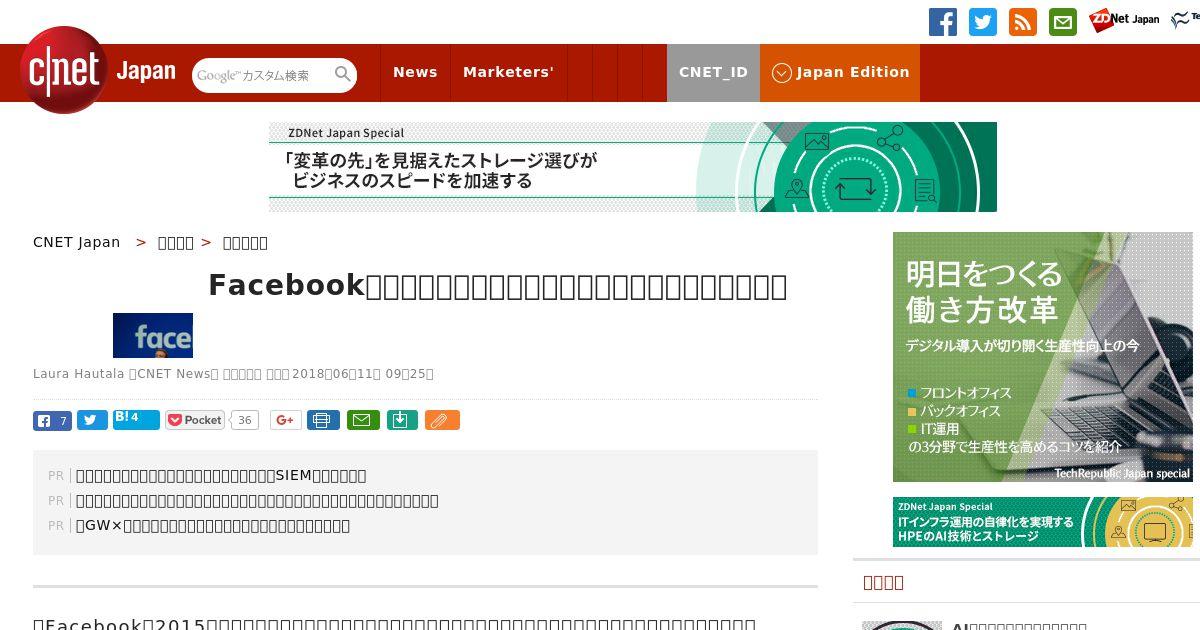
Task: Open the PR link mentioning GW×
Action: tap(213, 525)
